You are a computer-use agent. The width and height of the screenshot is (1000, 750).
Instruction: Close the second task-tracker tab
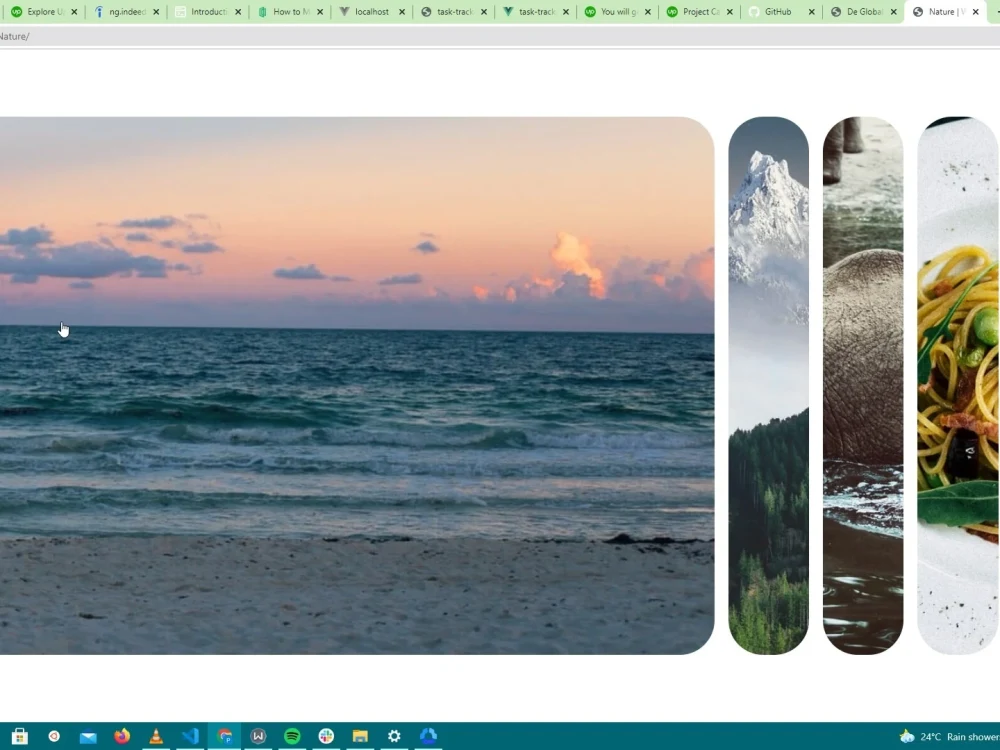click(566, 11)
